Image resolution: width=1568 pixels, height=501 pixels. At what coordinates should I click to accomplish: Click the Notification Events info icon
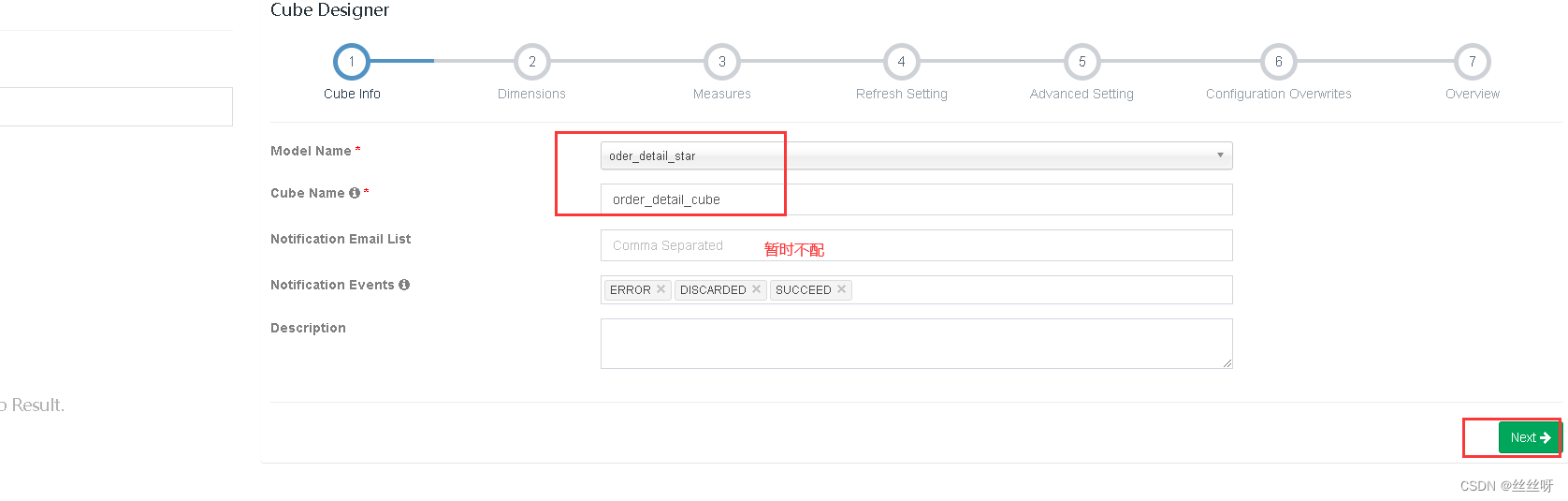click(x=404, y=285)
